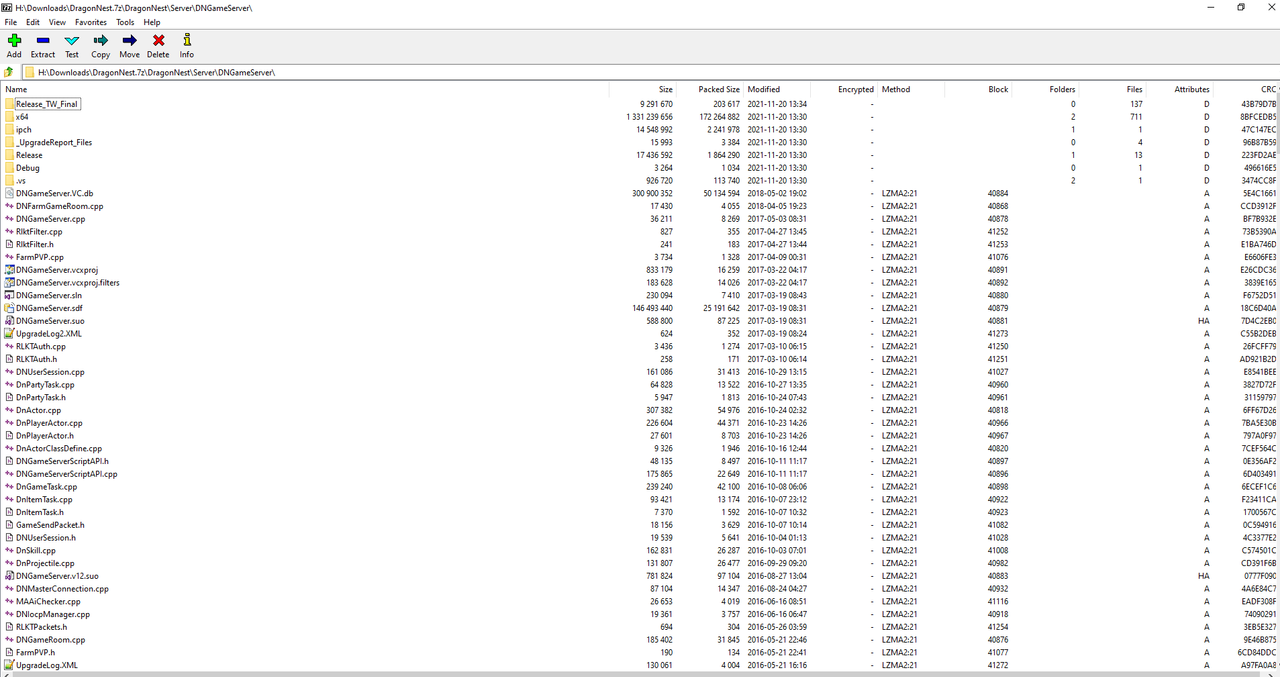
Task: Select the file DNMasterConnection.cpp
Action: tap(62, 589)
